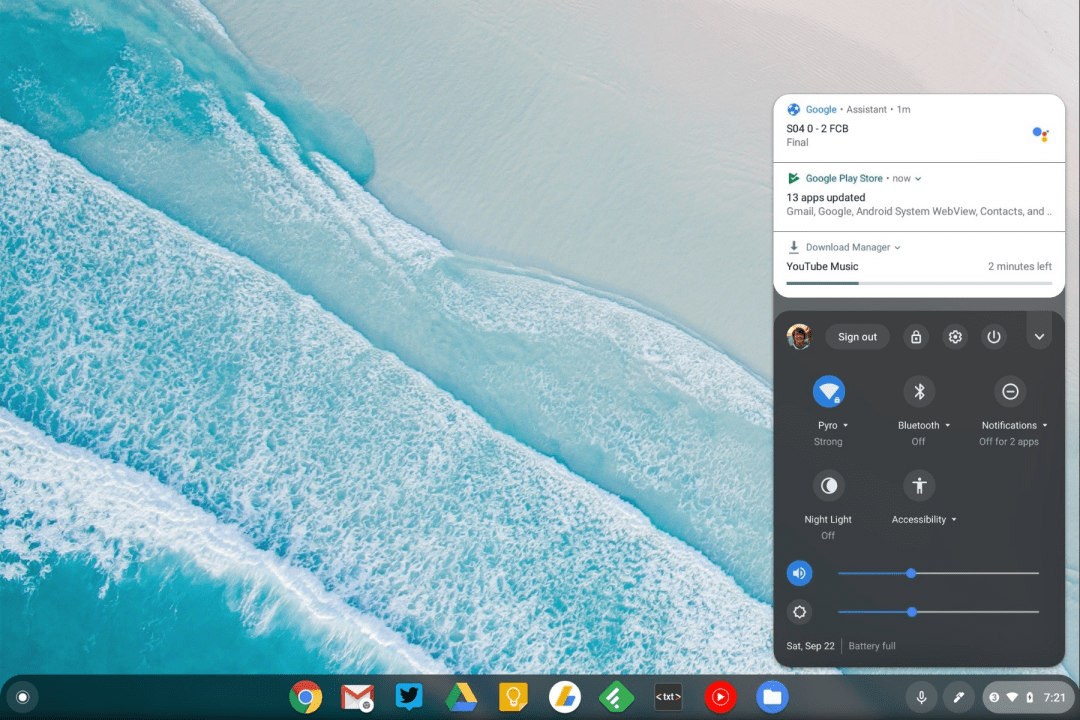Select the stylus tools icon near the clock
1080x720 pixels.
958,697
